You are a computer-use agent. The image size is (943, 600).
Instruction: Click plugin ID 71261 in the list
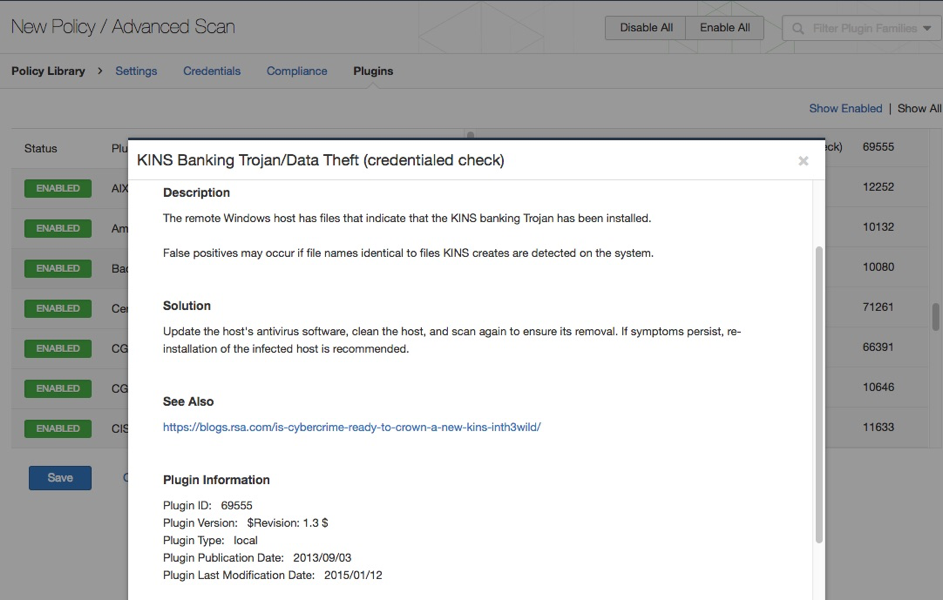[878, 307]
